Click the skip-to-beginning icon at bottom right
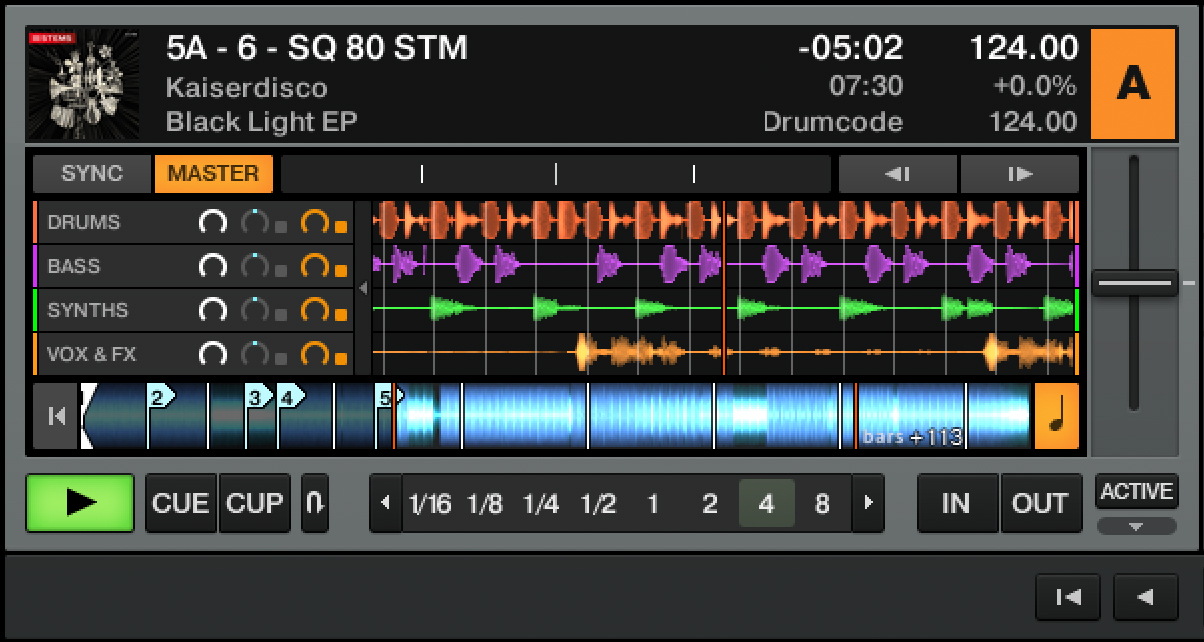Screen dimensions: 1204x642 click(1067, 596)
